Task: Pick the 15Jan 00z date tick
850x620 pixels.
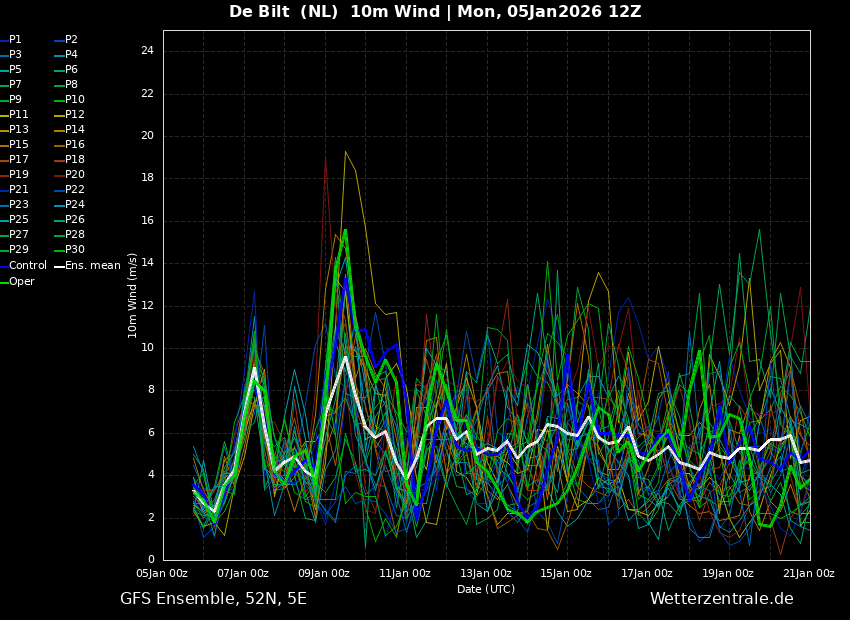Action: 567,574
